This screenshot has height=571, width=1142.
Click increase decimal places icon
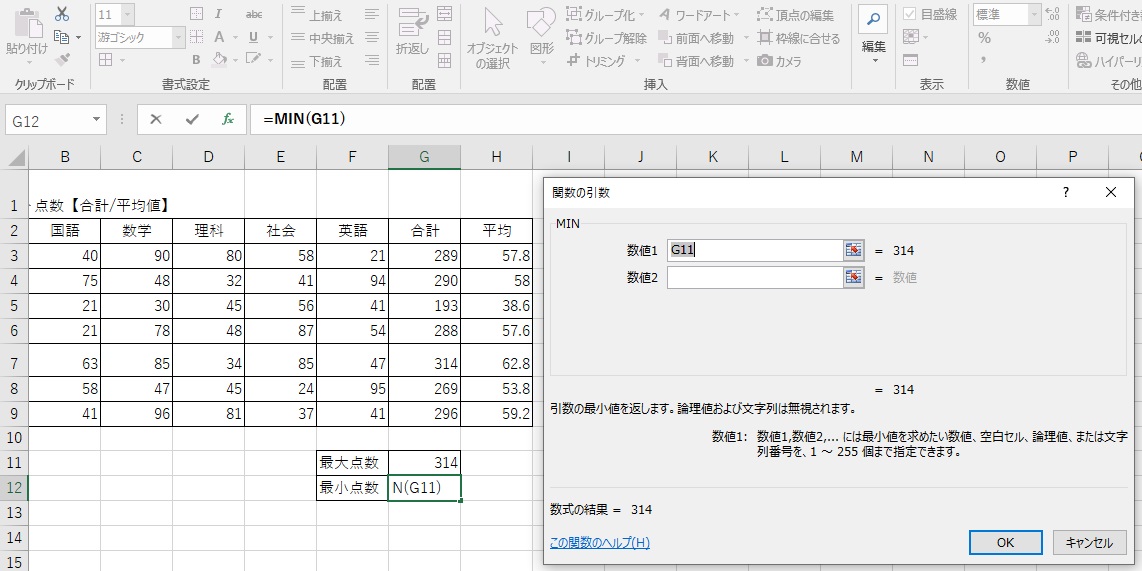pyautogui.click(x=1052, y=14)
